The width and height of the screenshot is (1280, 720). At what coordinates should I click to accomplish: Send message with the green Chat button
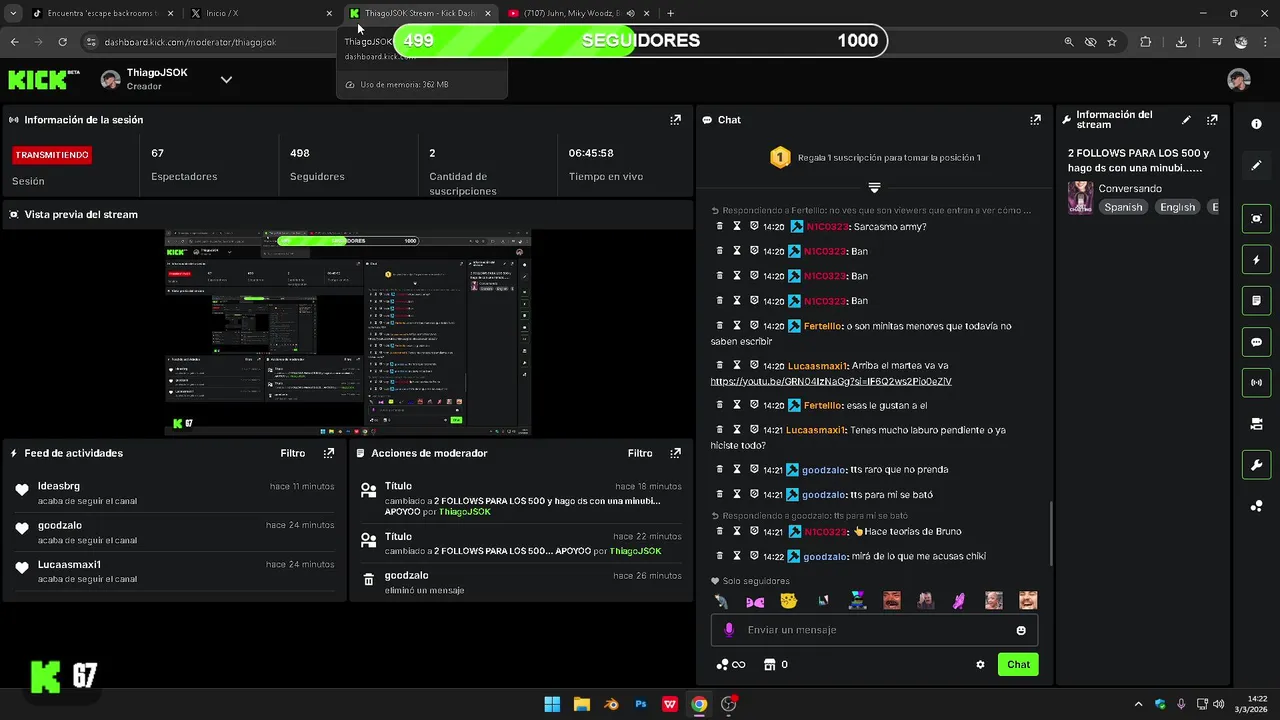click(x=1018, y=664)
